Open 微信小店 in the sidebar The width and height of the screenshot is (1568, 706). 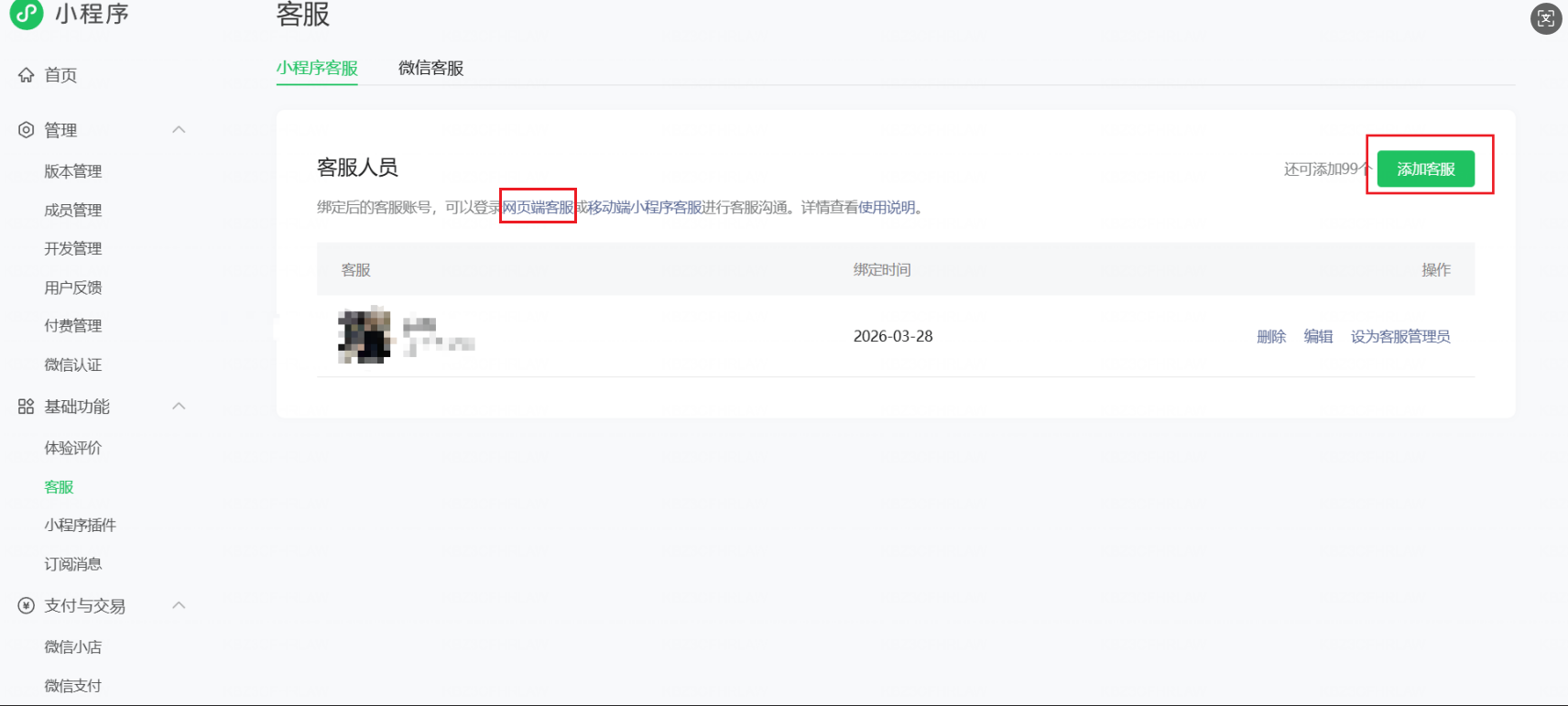pos(73,647)
